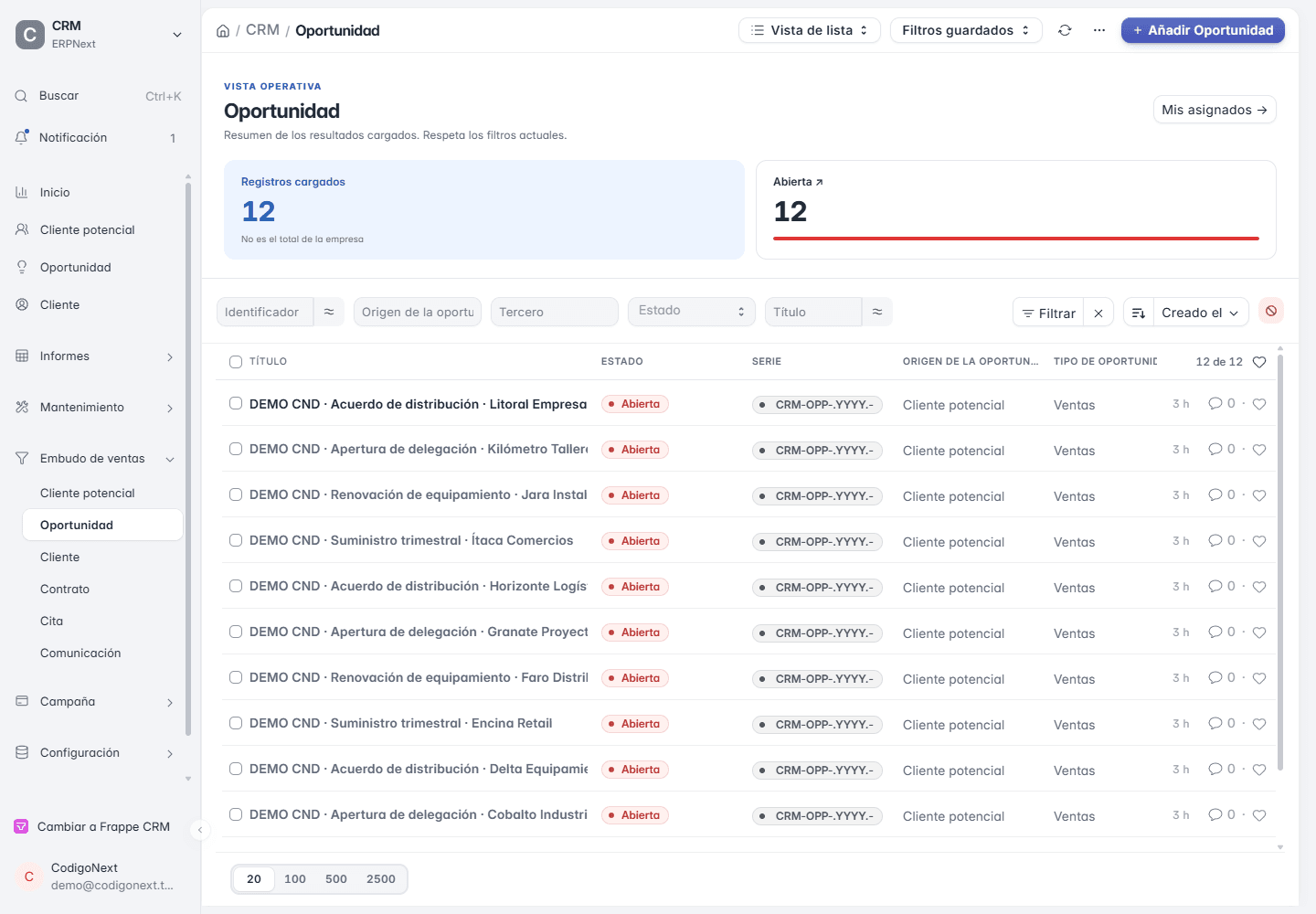Check the Jara Instal row checkbox
1316x914 pixels.
236,494
